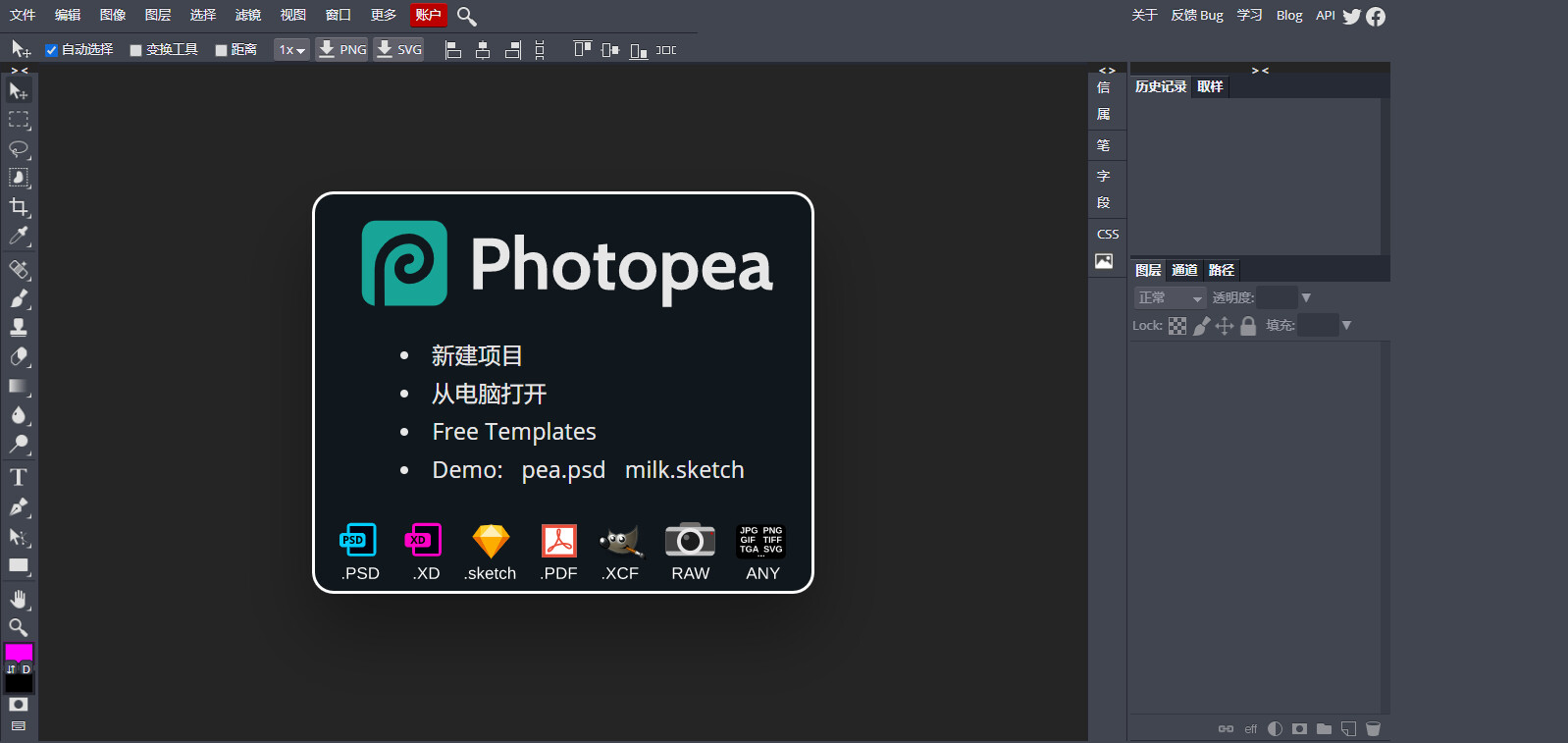Image resolution: width=1568 pixels, height=743 pixels.
Task: Open the 1x export scale dropdown
Action: [x=291, y=50]
